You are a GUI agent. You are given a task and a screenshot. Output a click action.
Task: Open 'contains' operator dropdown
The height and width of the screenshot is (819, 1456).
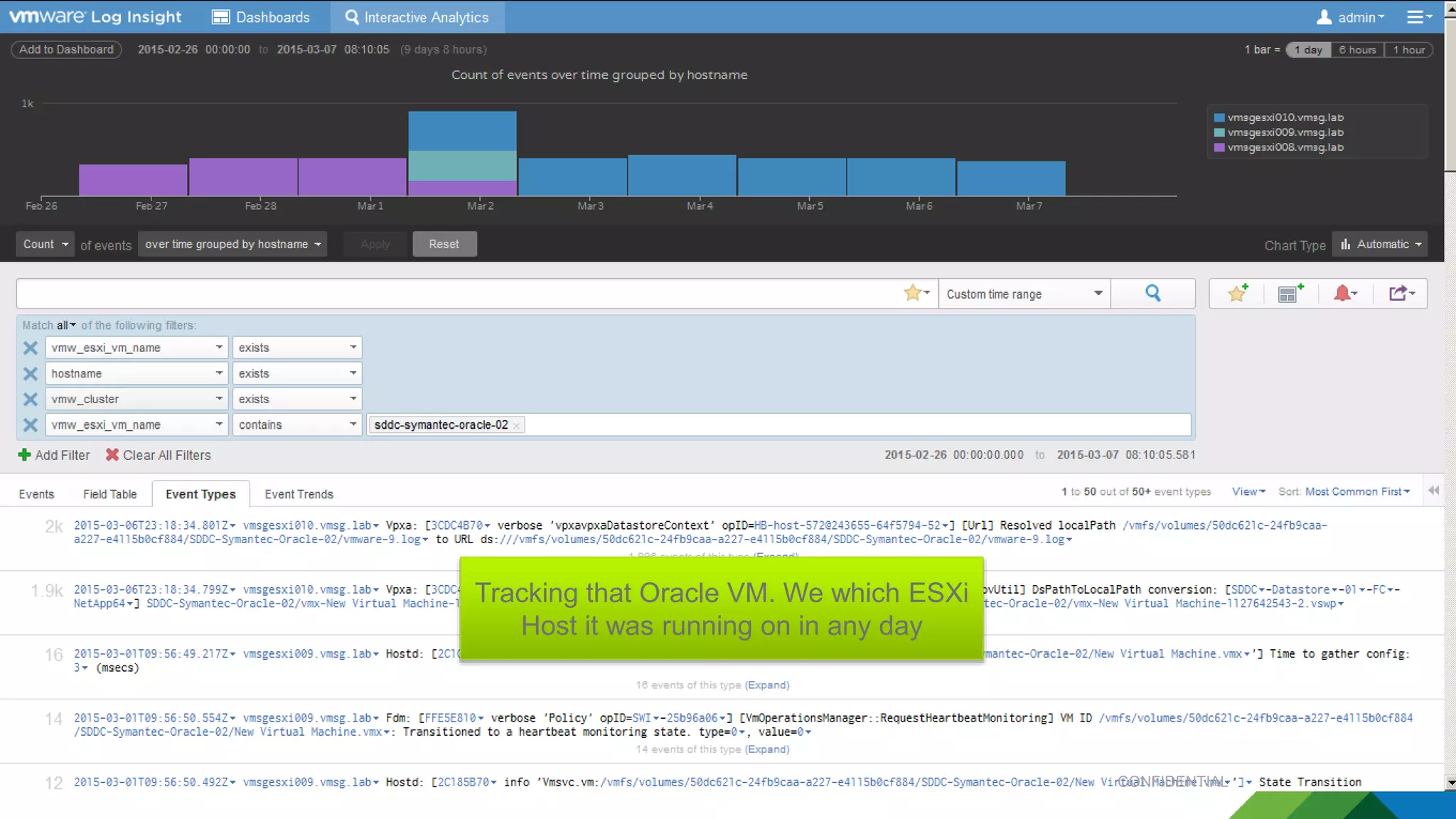[x=297, y=424]
